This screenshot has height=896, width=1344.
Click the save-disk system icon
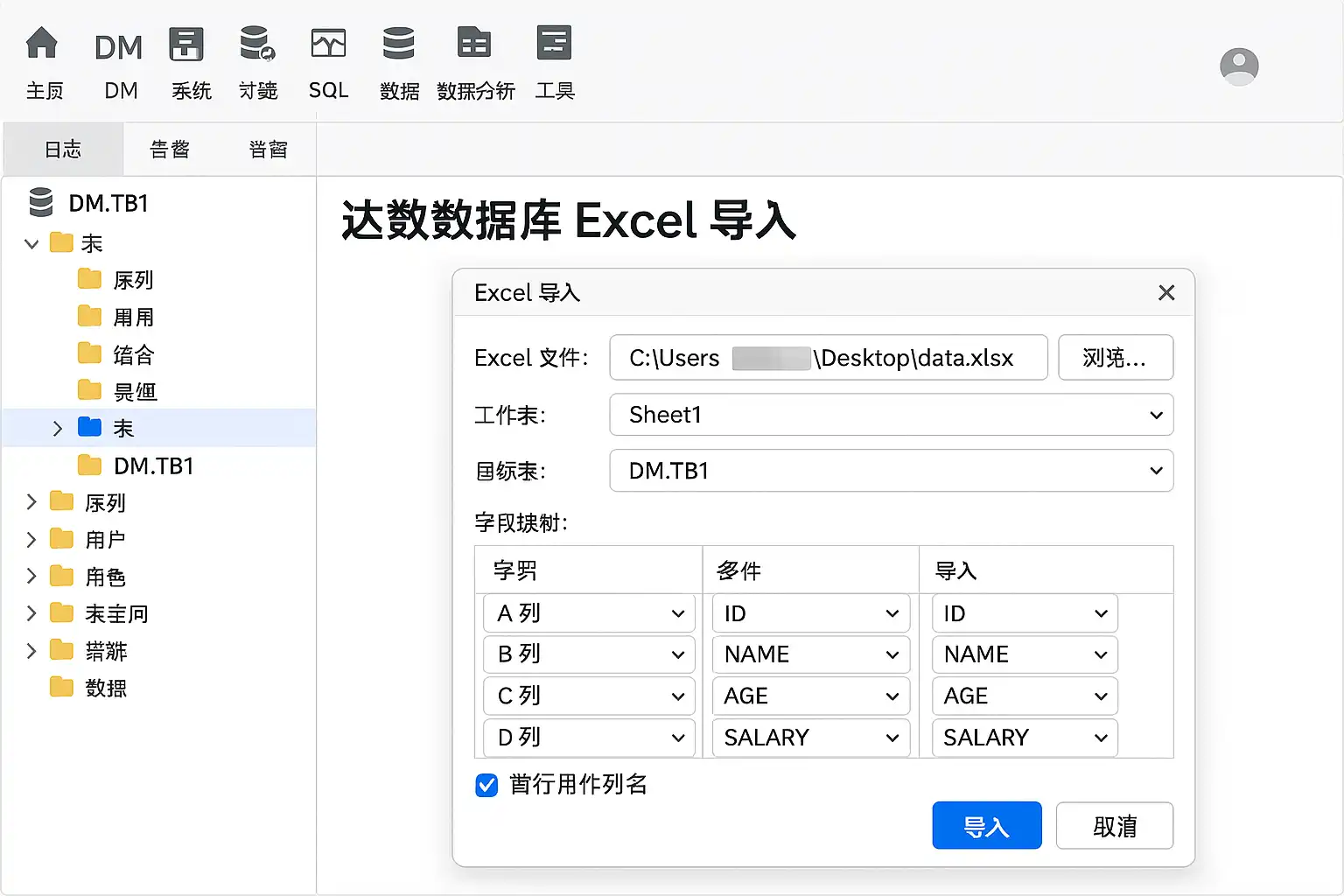tap(186, 44)
